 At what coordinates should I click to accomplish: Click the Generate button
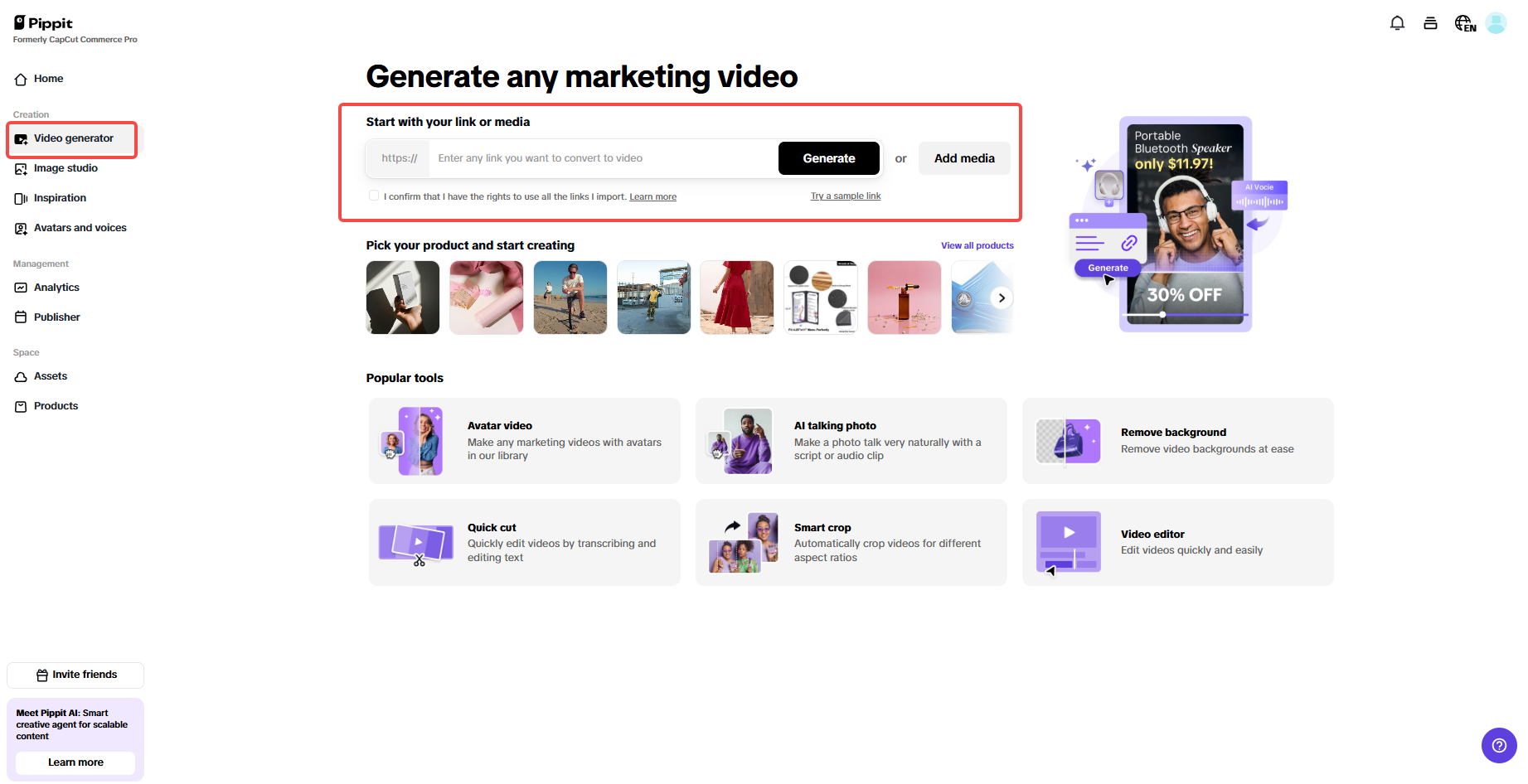828,157
